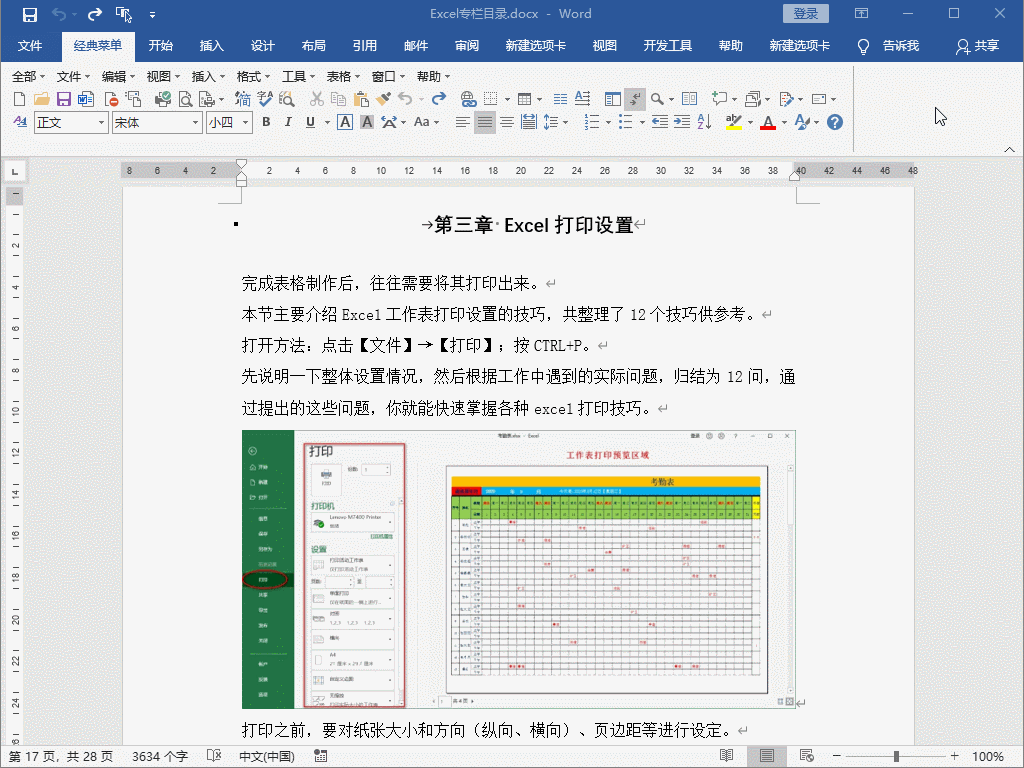Screen dimensions: 1024x768
Task: Switch to the 审阅 ribbon tab
Action: [467, 46]
